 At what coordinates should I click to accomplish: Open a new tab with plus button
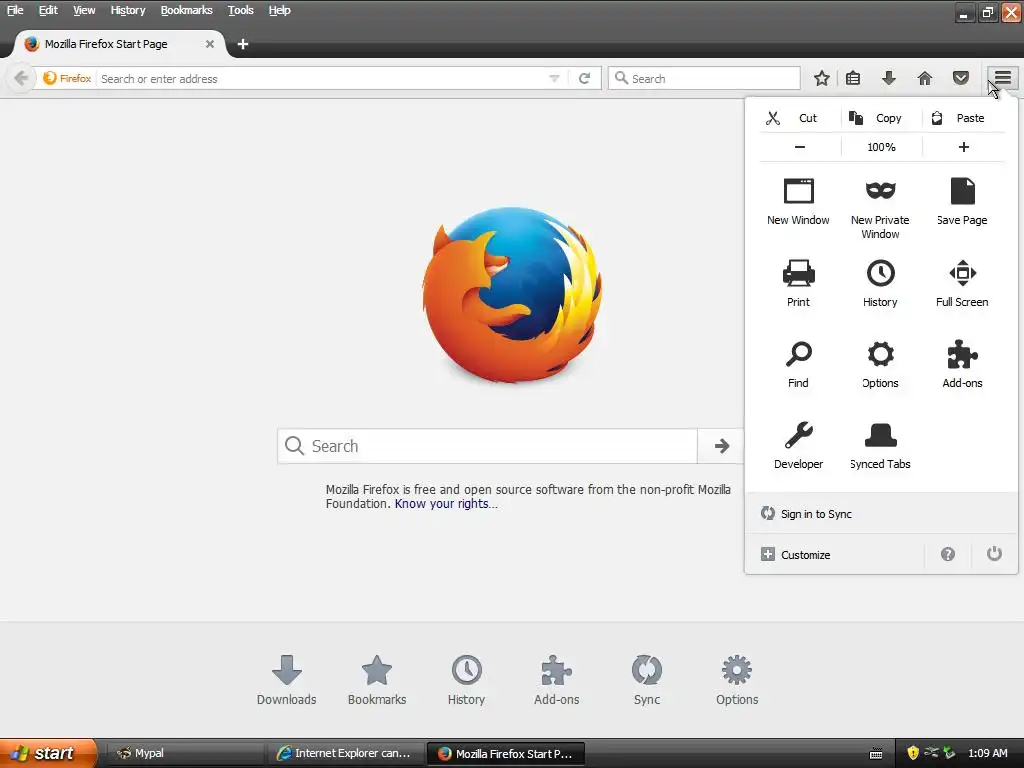click(x=242, y=44)
